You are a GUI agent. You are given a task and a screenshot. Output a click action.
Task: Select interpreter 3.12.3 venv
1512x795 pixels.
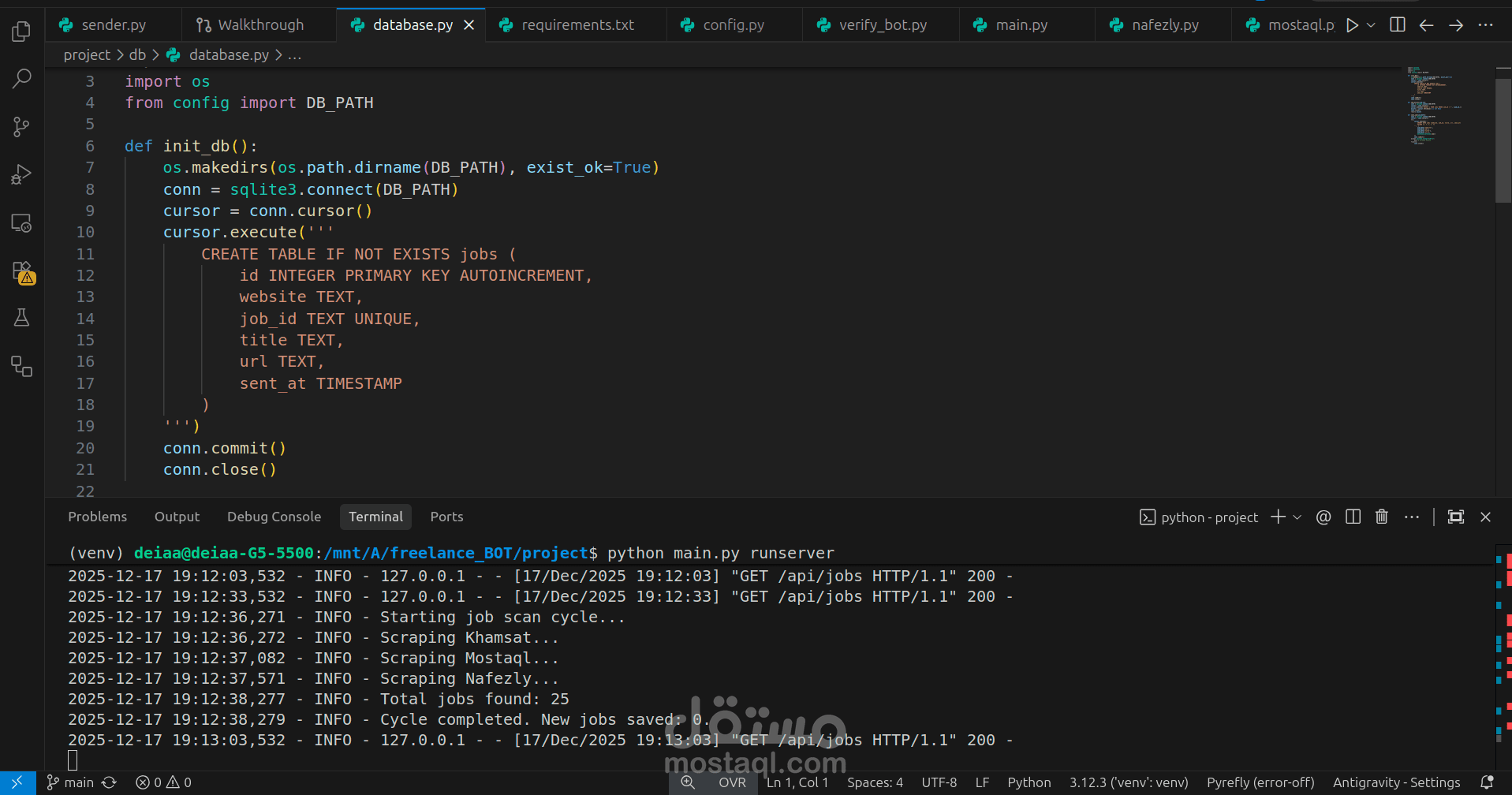click(1129, 782)
